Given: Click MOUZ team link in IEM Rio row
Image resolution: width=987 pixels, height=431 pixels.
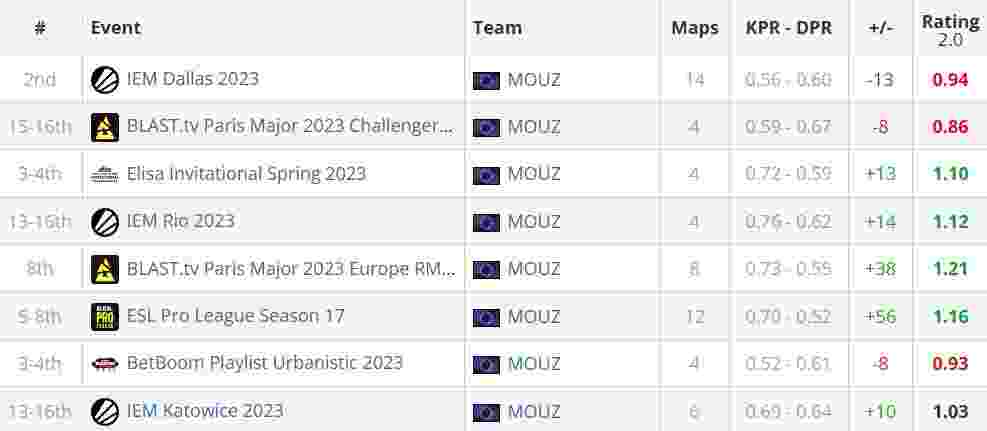Looking at the screenshot, I should click(534, 221).
